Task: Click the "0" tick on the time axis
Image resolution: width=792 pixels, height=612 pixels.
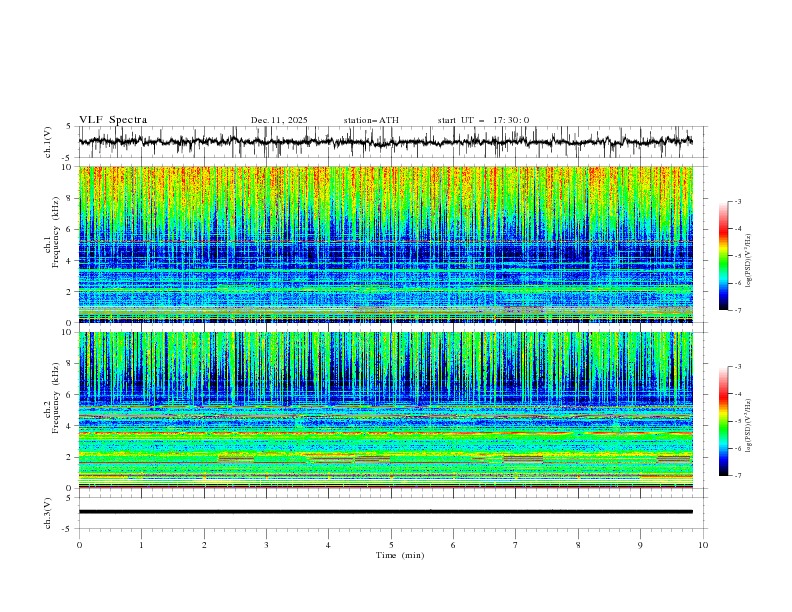Action: (x=79, y=545)
